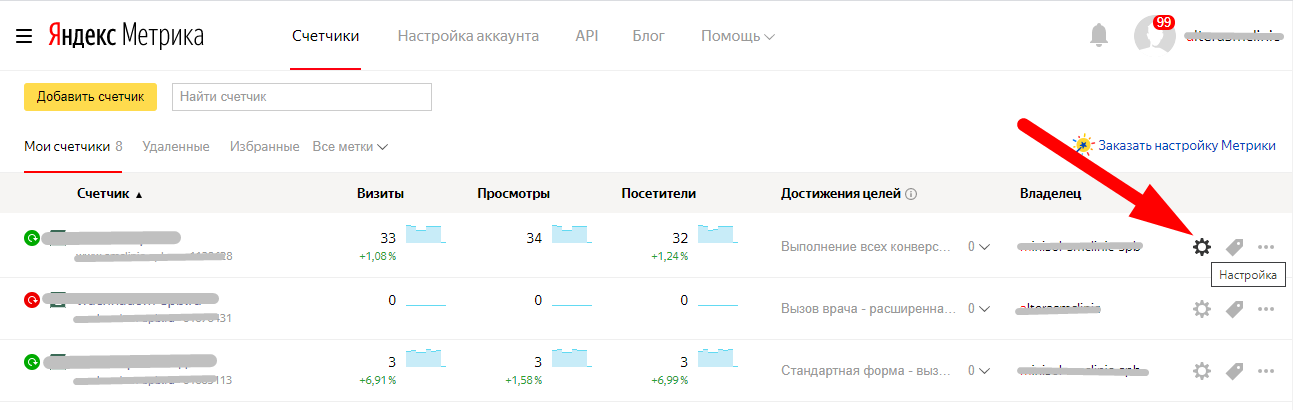Click green status icon of first counter
The width and height of the screenshot is (1293, 410).
32,238
